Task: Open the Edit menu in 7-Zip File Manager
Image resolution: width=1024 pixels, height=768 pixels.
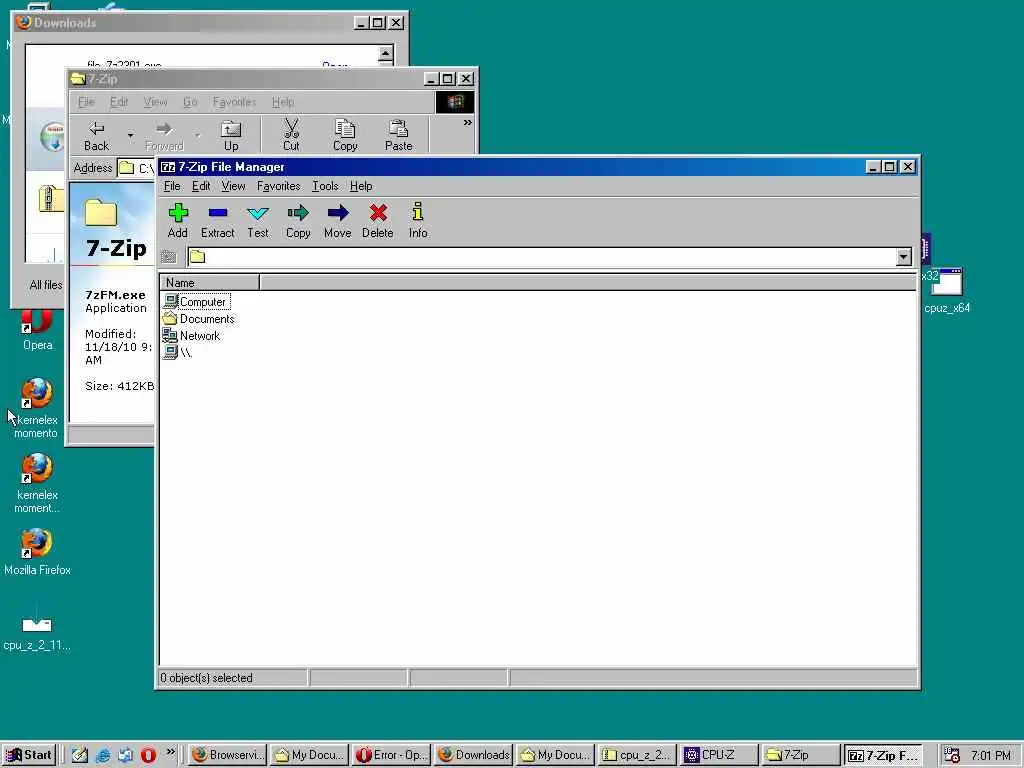Action: click(x=200, y=186)
